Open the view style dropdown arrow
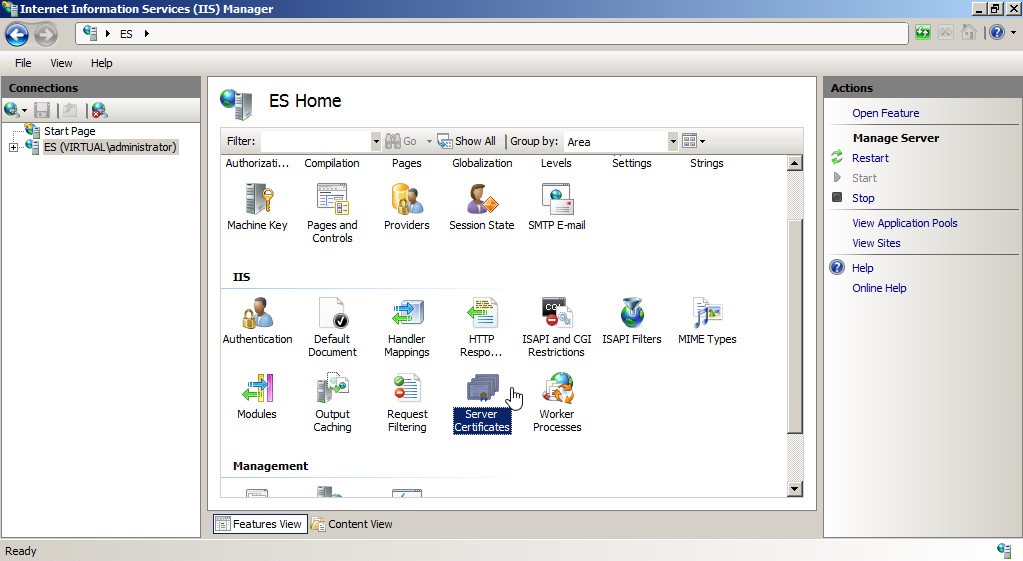This screenshot has width=1023, height=561. click(x=703, y=142)
